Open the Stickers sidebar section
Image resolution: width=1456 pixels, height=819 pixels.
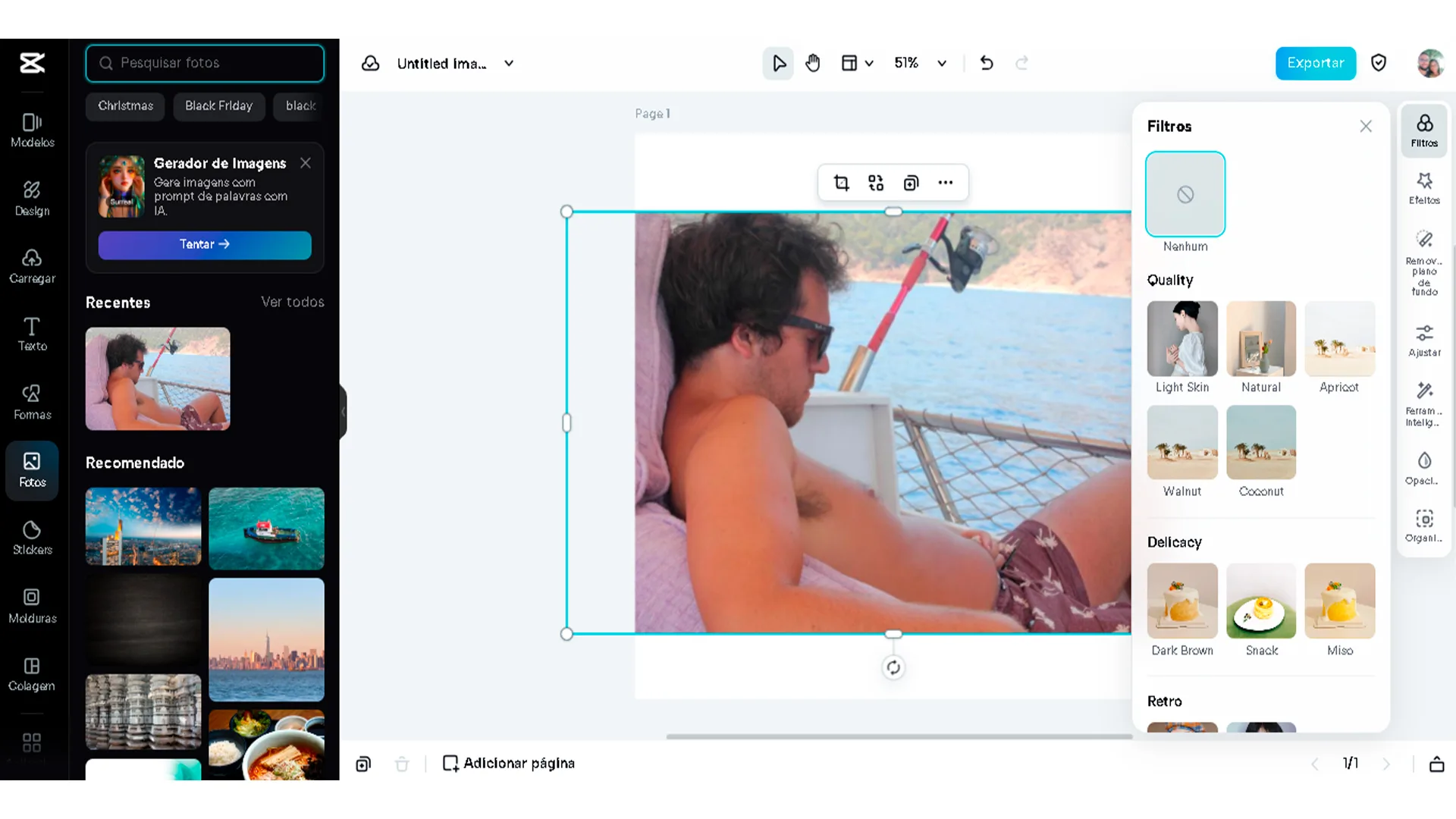32,538
